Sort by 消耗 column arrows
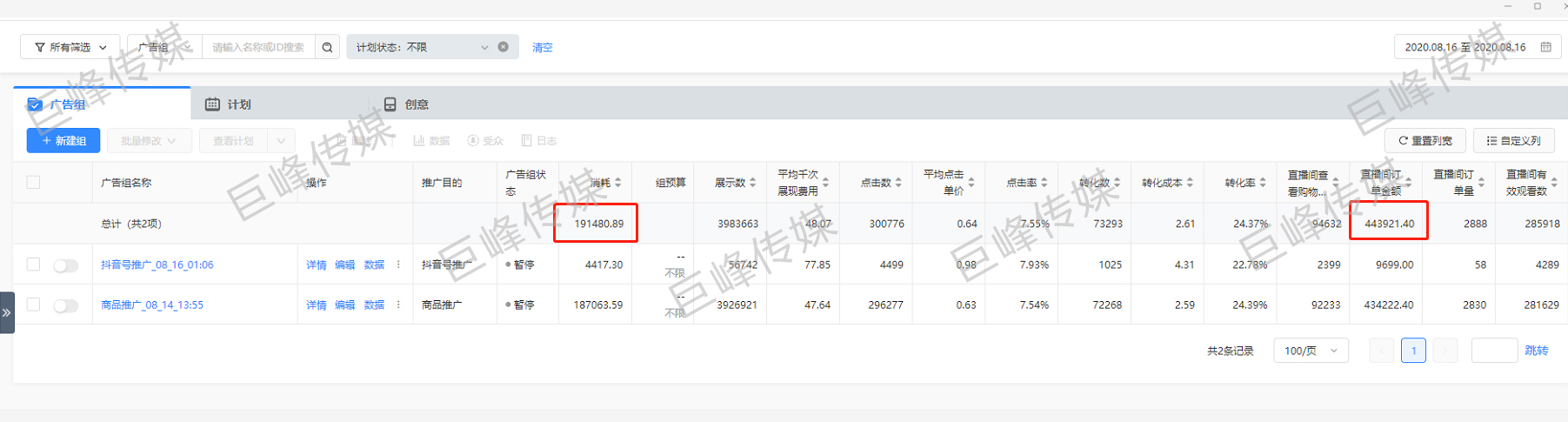1568x422 pixels. coord(618,183)
